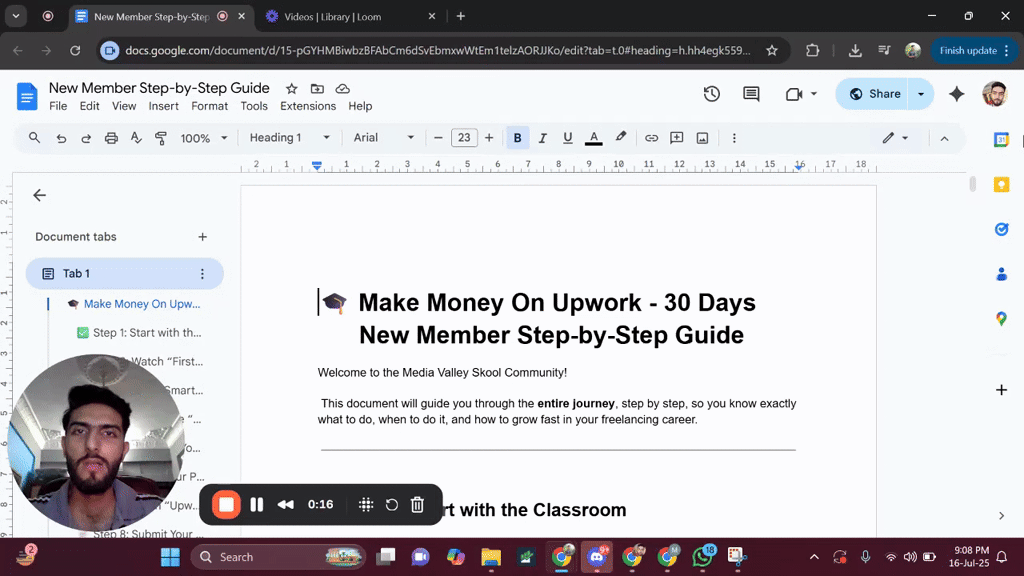
Task: Bookmark this page in Chrome
Action: click(x=772, y=50)
